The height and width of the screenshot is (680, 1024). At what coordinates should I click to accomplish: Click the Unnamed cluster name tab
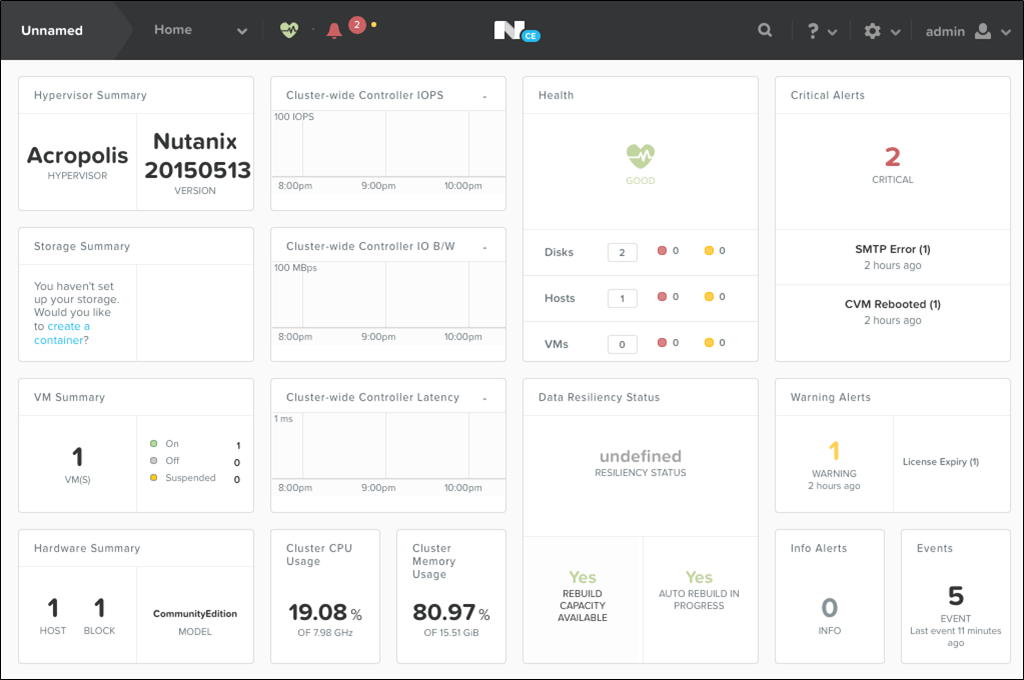pos(52,30)
